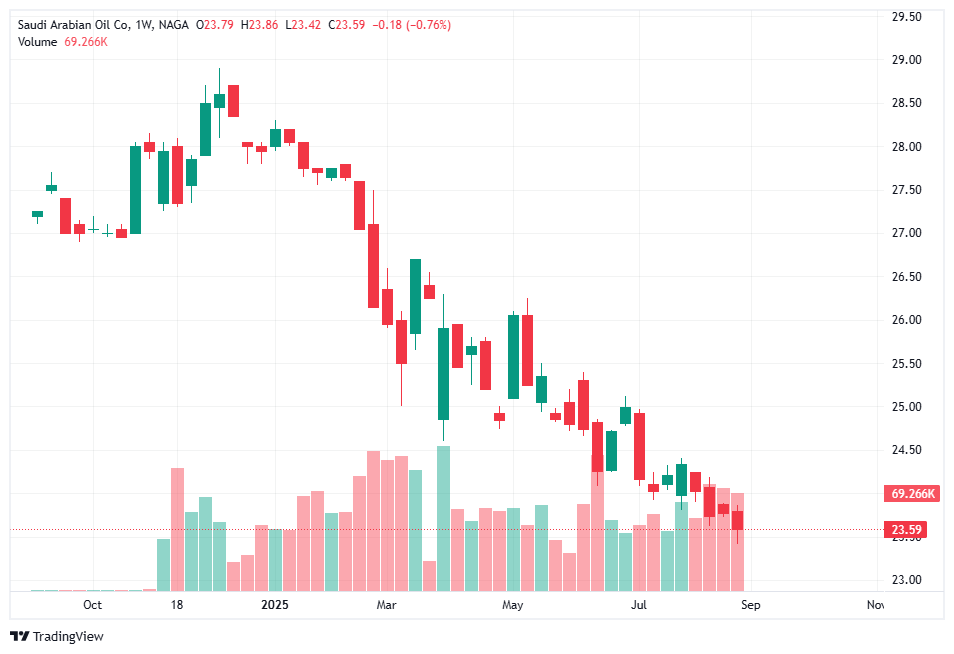Click the 29.00 price scale label
Image resolution: width=954 pixels, height=654 pixels.
click(x=907, y=60)
